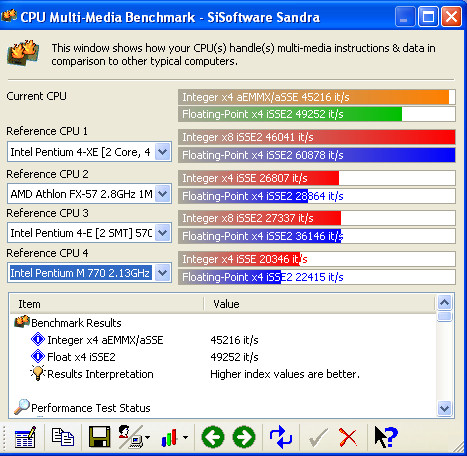Viewport: 467px width, 456px height.
Task: Click scroll up arrow in results list
Action: [x=445, y=303]
